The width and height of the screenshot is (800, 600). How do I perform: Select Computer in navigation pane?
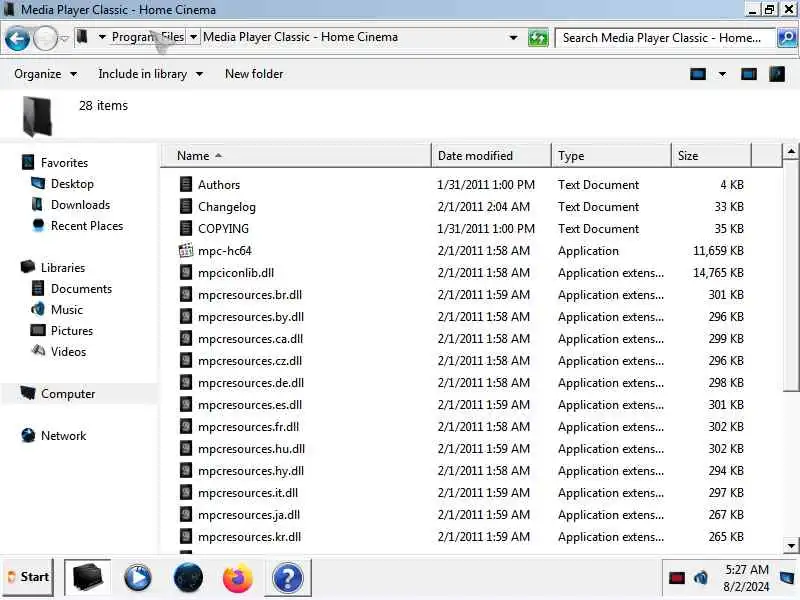coord(68,393)
